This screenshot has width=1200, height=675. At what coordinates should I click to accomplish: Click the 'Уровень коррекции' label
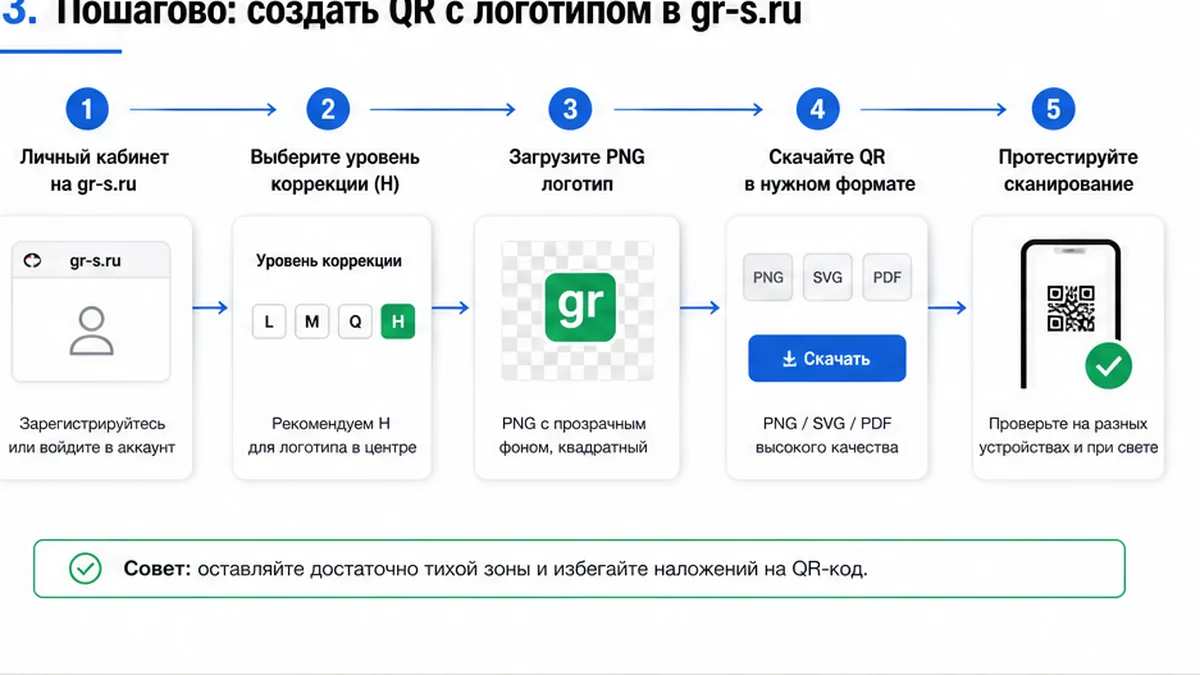(329, 261)
